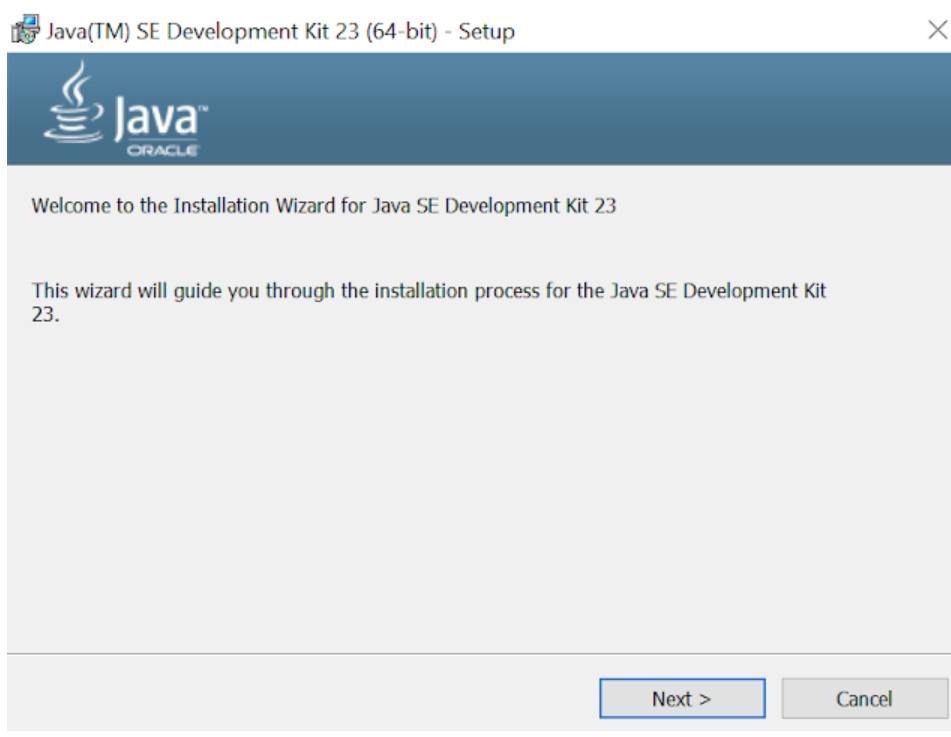The height and width of the screenshot is (737, 951).
Task: Click the installer icon in title bar
Action: (x=25, y=30)
